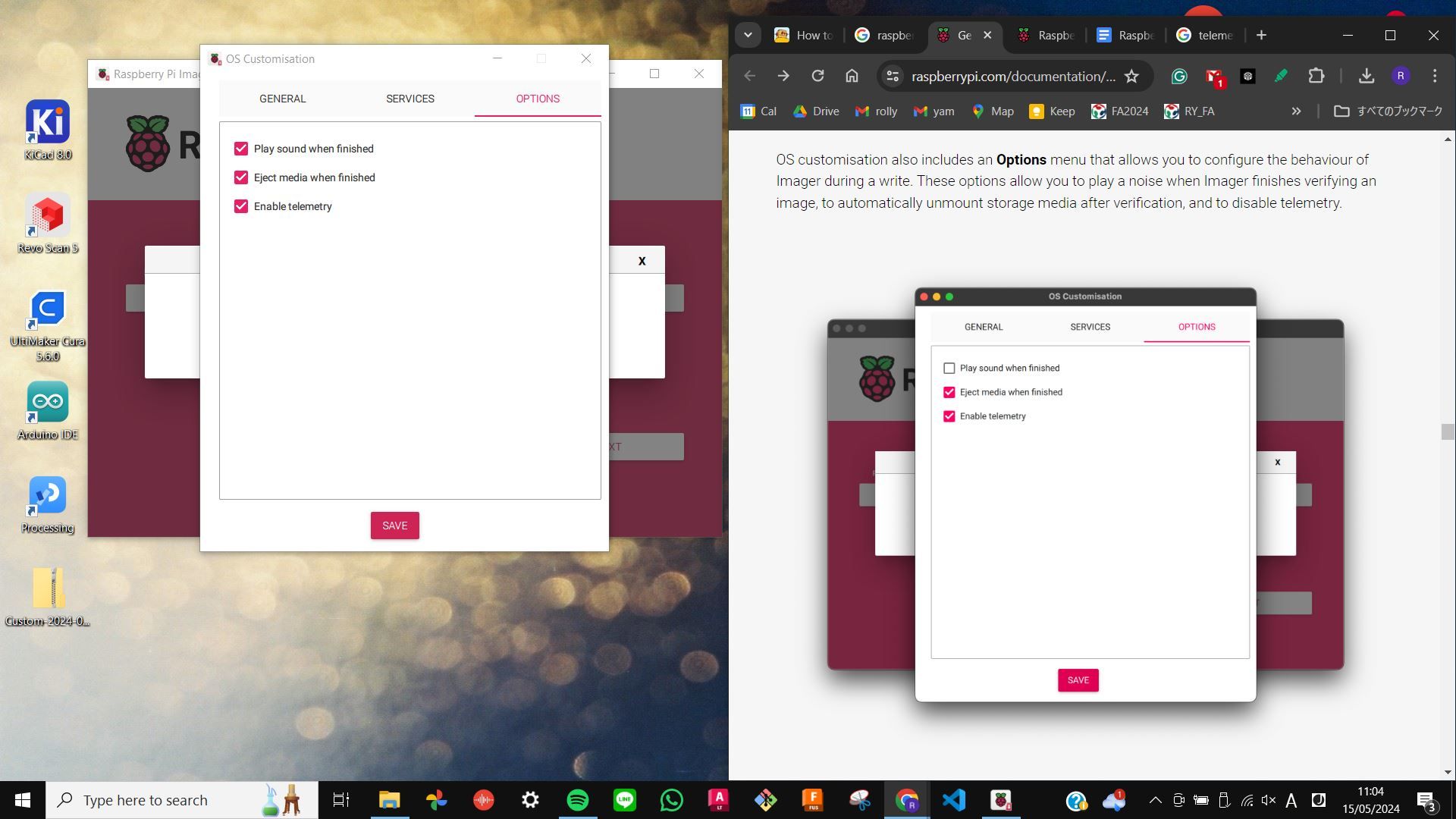This screenshot has height=819, width=1456.
Task: Open Visual Studio Code from taskbar
Action: 953,800
